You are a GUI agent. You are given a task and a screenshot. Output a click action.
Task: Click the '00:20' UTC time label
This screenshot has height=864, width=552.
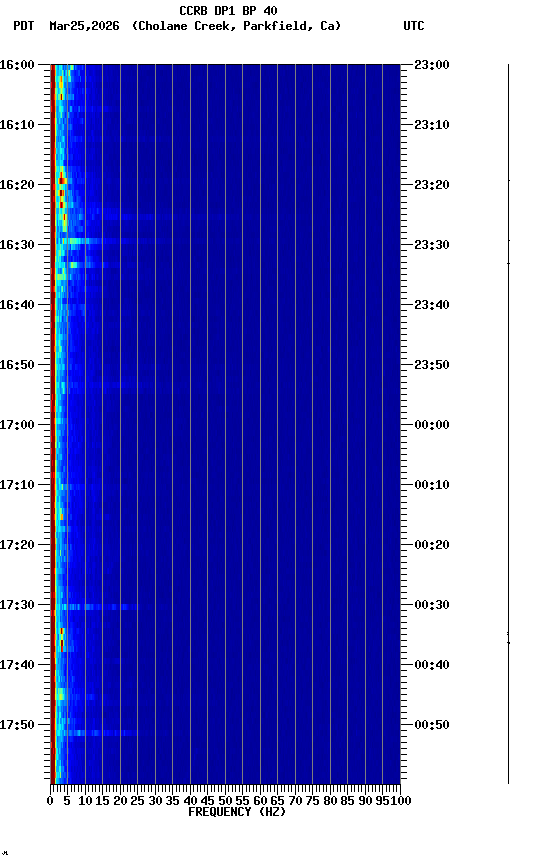(x=432, y=545)
